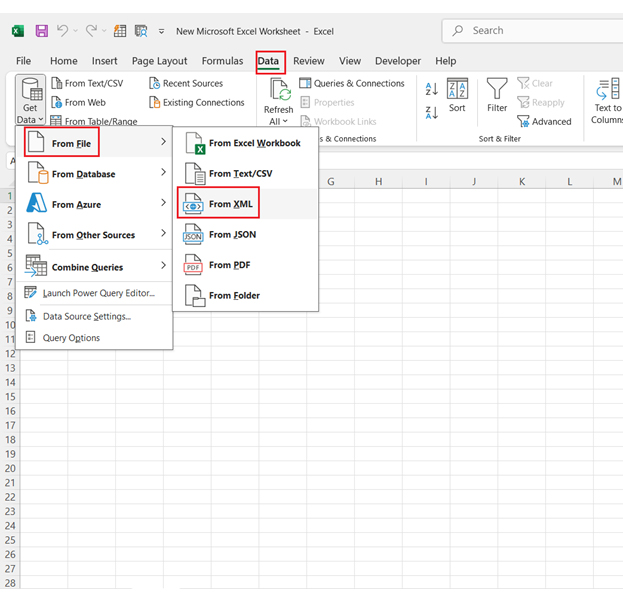Choose From XML in the submenu

[246, 204]
